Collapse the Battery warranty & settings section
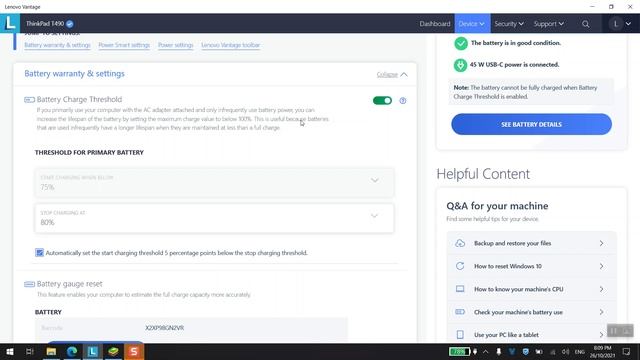640x360 pixels. (392, 75)
